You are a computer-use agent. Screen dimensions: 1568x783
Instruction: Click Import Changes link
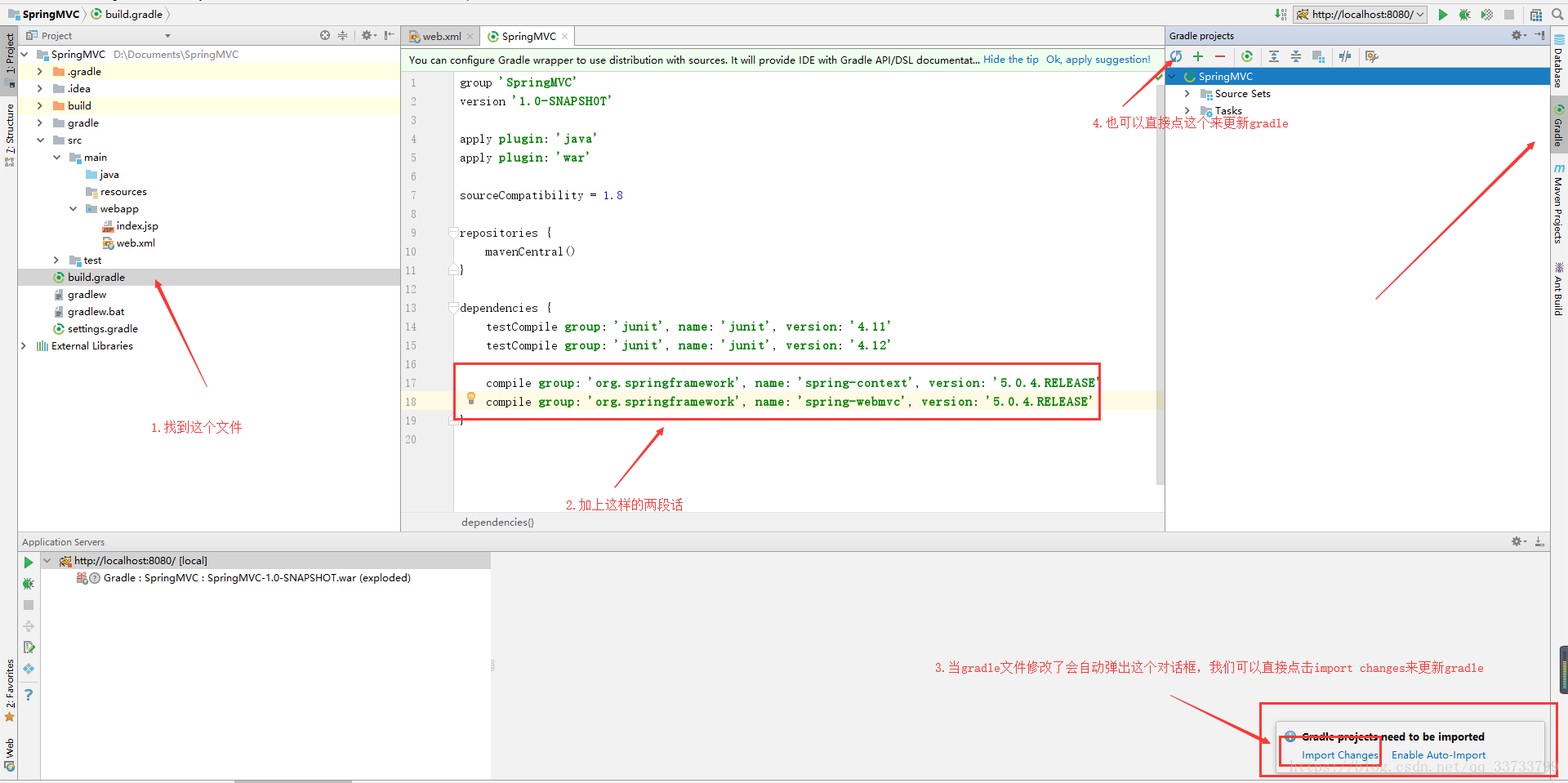click(x=1339, y=755)
